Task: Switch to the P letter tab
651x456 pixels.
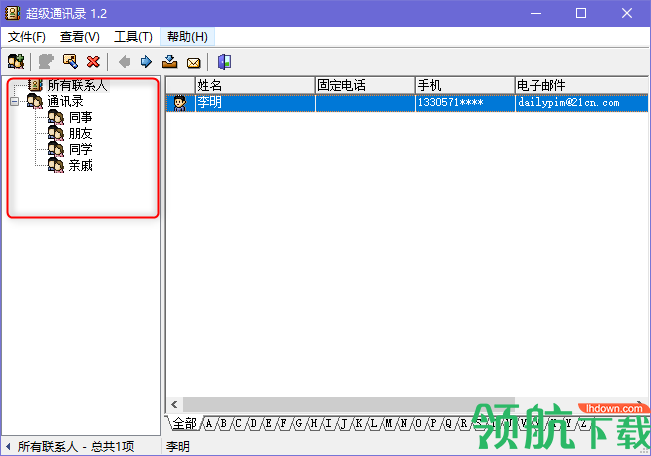Action: coord(433,424)
